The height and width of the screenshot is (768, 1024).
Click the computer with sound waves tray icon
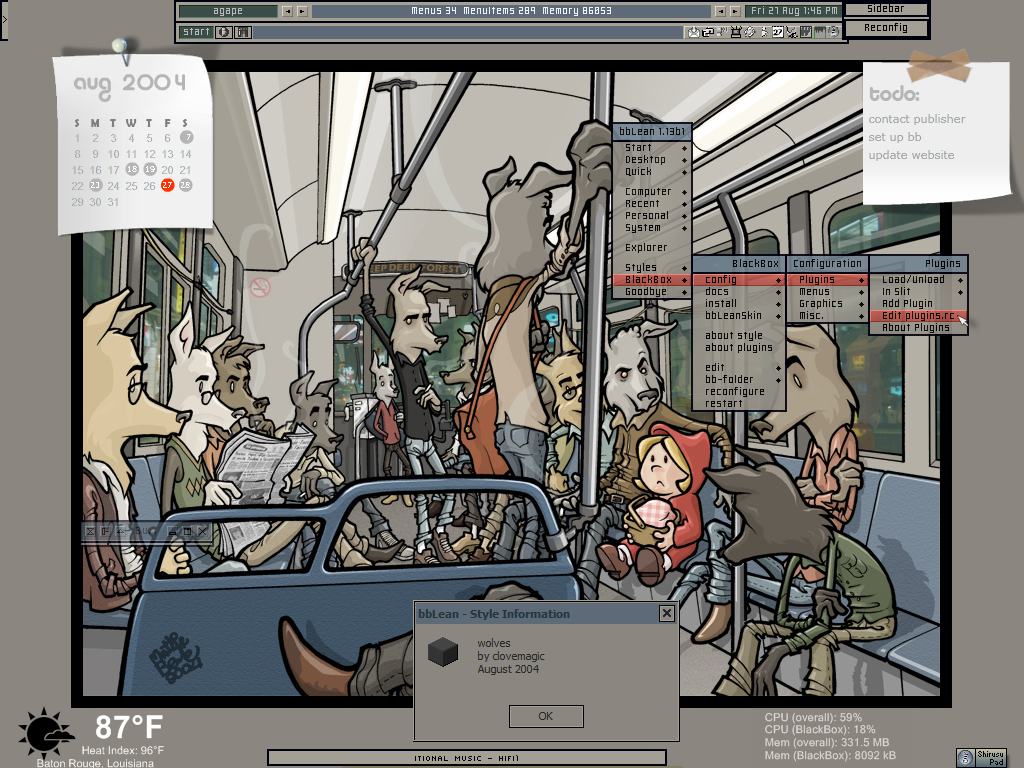[x=722, y=32]
